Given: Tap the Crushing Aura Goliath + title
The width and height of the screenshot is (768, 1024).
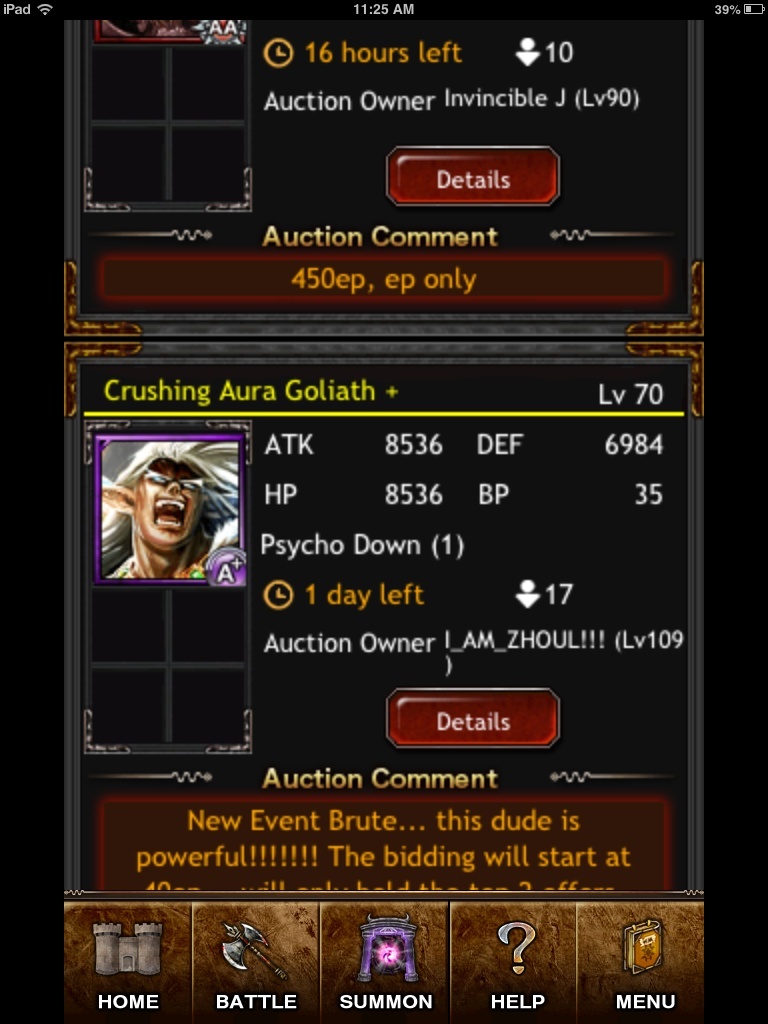Looking at the screenshot, I should point(251,391).
